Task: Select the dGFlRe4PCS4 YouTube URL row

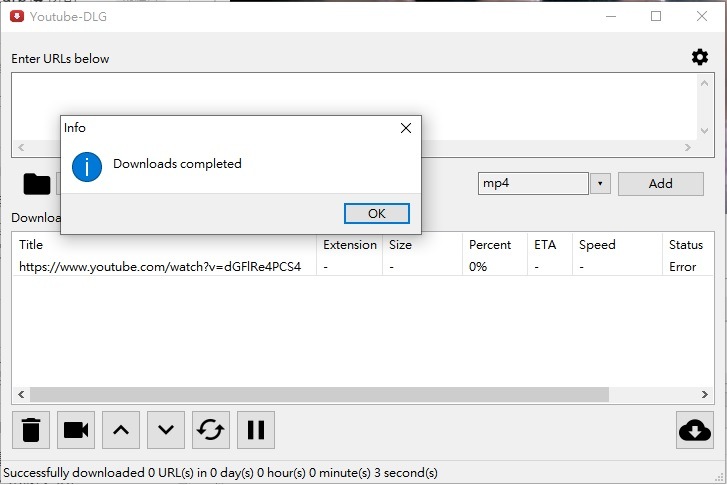Action: 363,267
